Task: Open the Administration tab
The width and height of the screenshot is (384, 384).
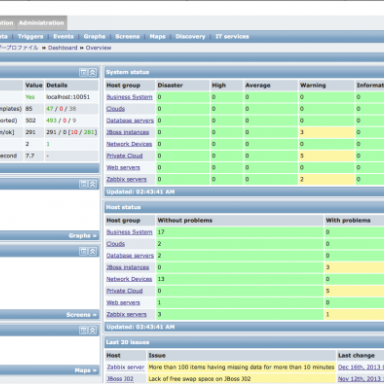Action: point(41,23)
